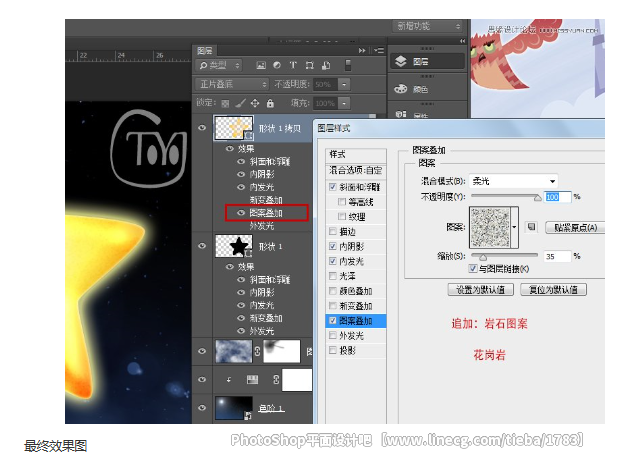Lock layer position icon
The height and width of the screenshot is (459, 639).
tap(255, 103)
